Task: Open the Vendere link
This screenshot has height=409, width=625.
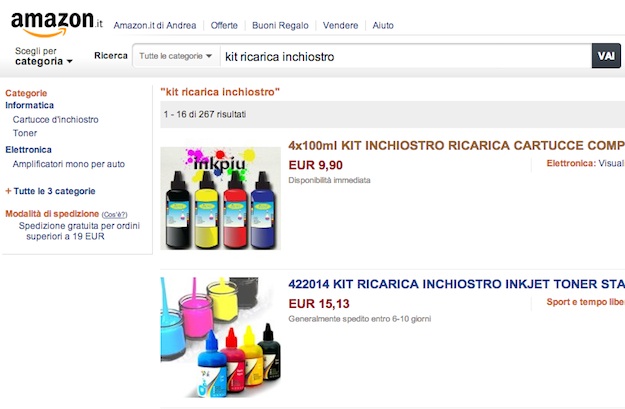Action: [x=340, y=26]
